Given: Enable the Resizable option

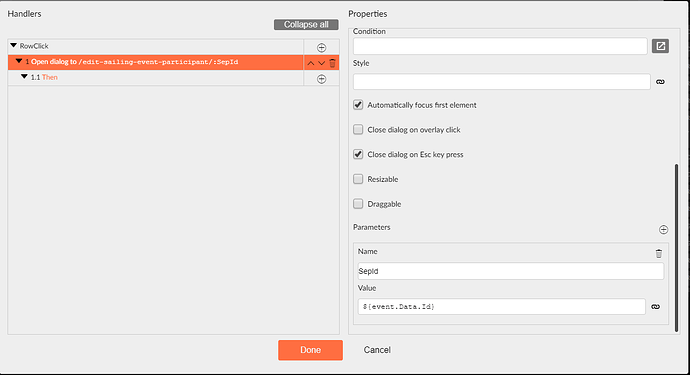Looking at the screenshot, I should [358, 179].
